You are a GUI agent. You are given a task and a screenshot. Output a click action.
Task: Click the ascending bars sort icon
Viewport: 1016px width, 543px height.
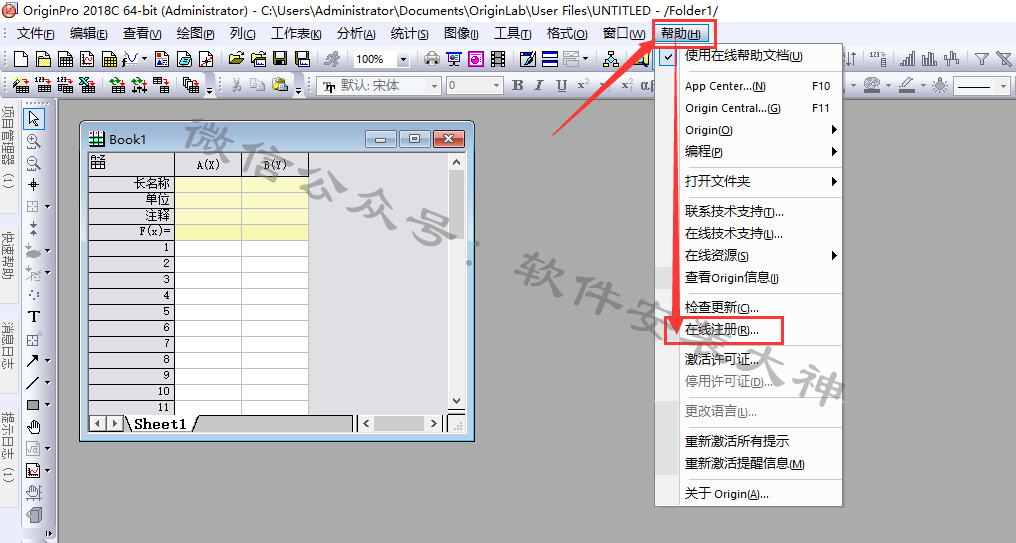tap(908, 60)
